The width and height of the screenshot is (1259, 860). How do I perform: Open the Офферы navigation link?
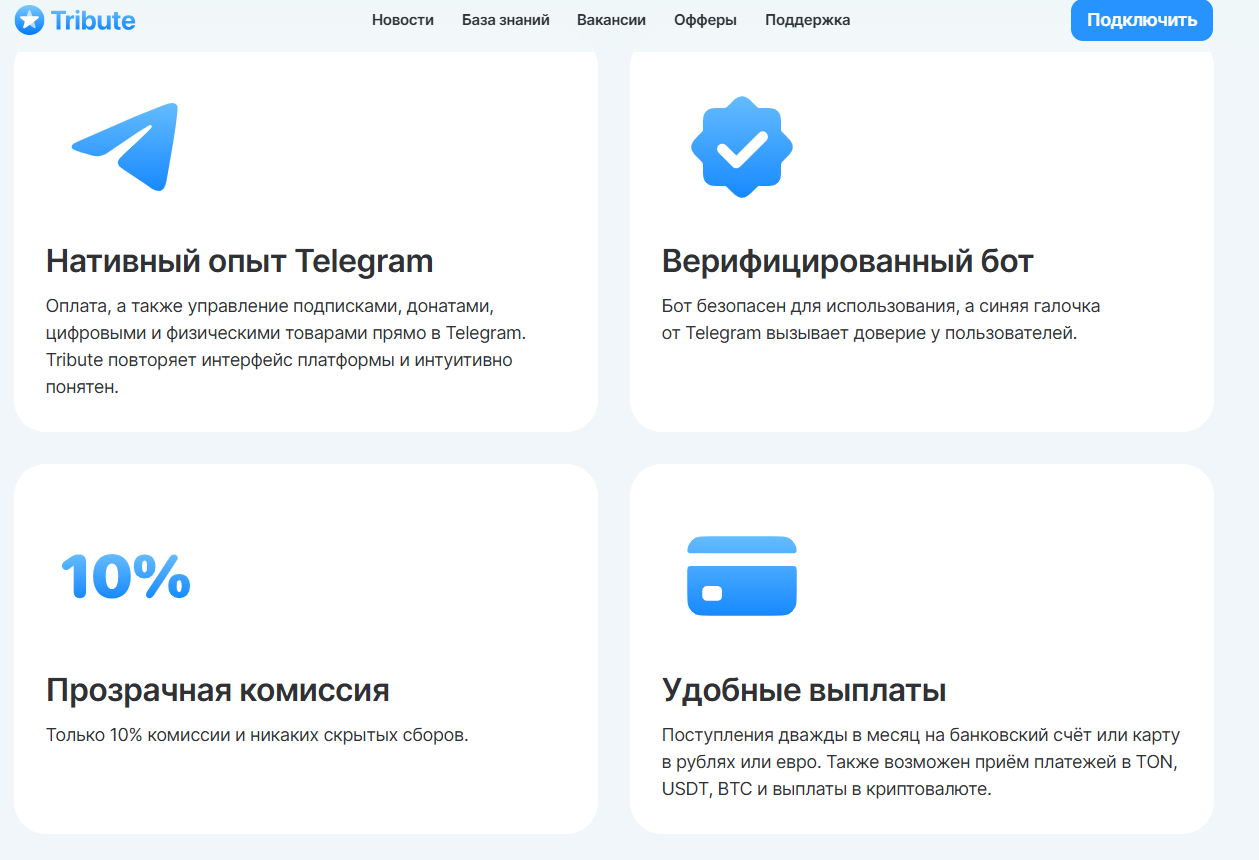(x=705, y=20)
